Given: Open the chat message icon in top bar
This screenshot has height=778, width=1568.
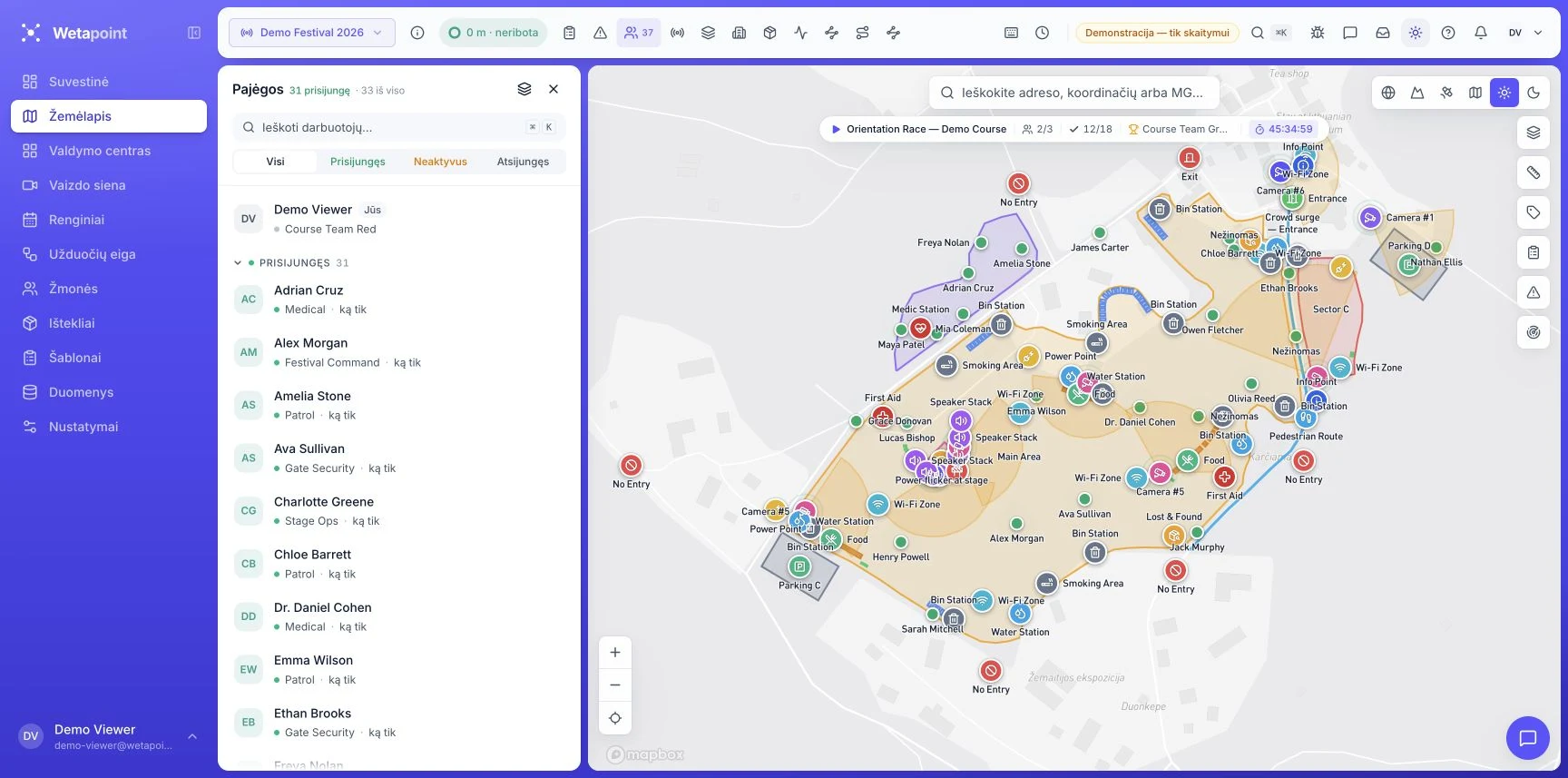Looking at the screenshot, I should tap(1350, 33).
